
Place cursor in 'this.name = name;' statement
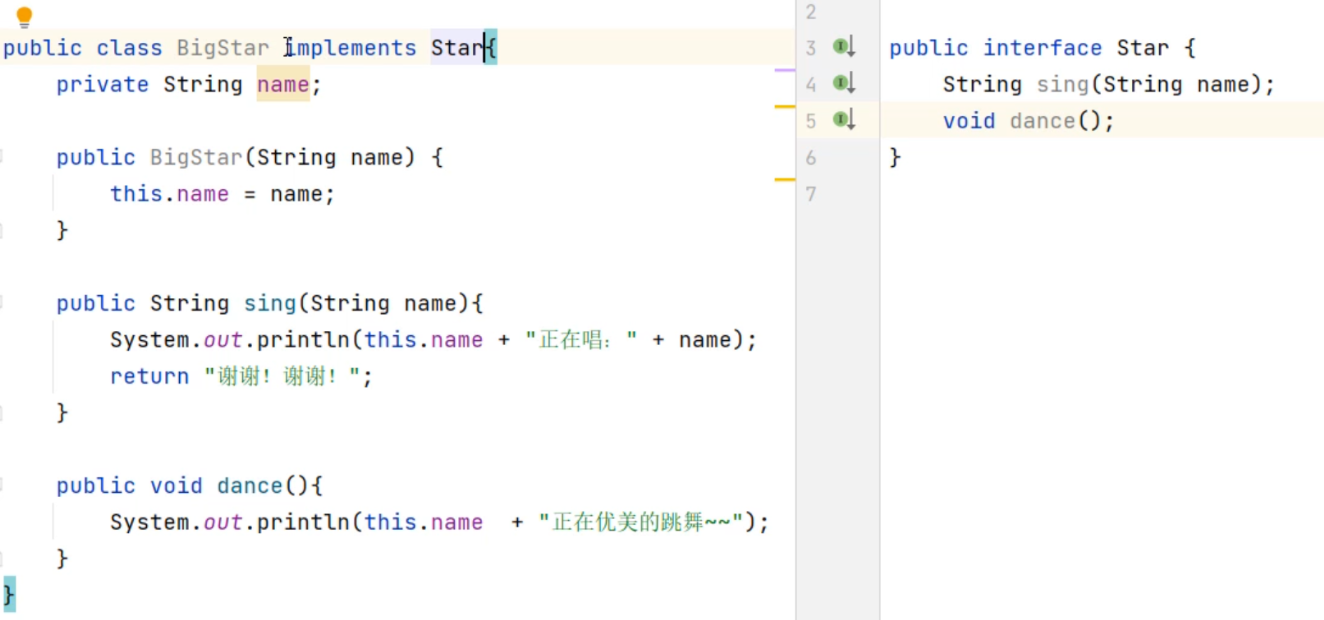[x=222, y=194]
